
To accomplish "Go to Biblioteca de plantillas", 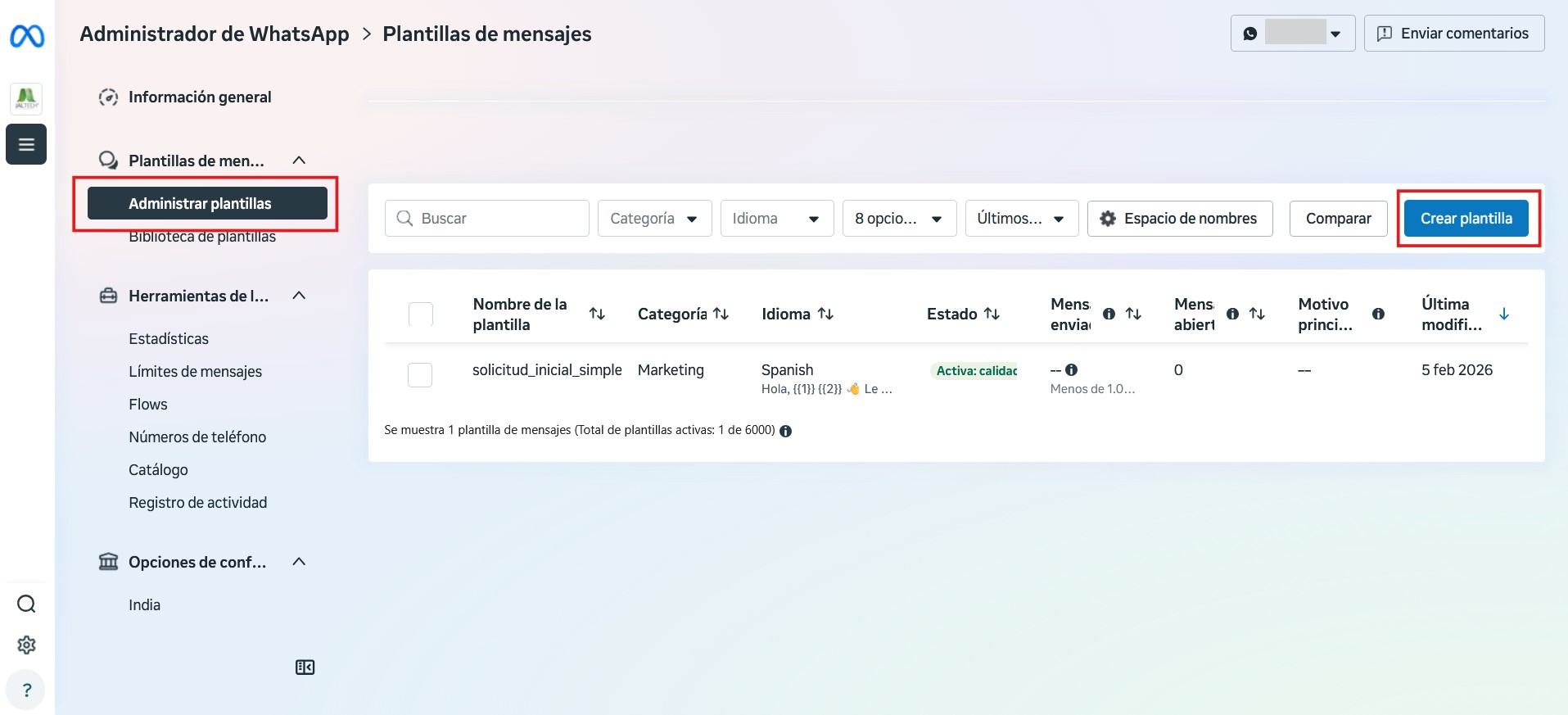I will coord(202,238).
